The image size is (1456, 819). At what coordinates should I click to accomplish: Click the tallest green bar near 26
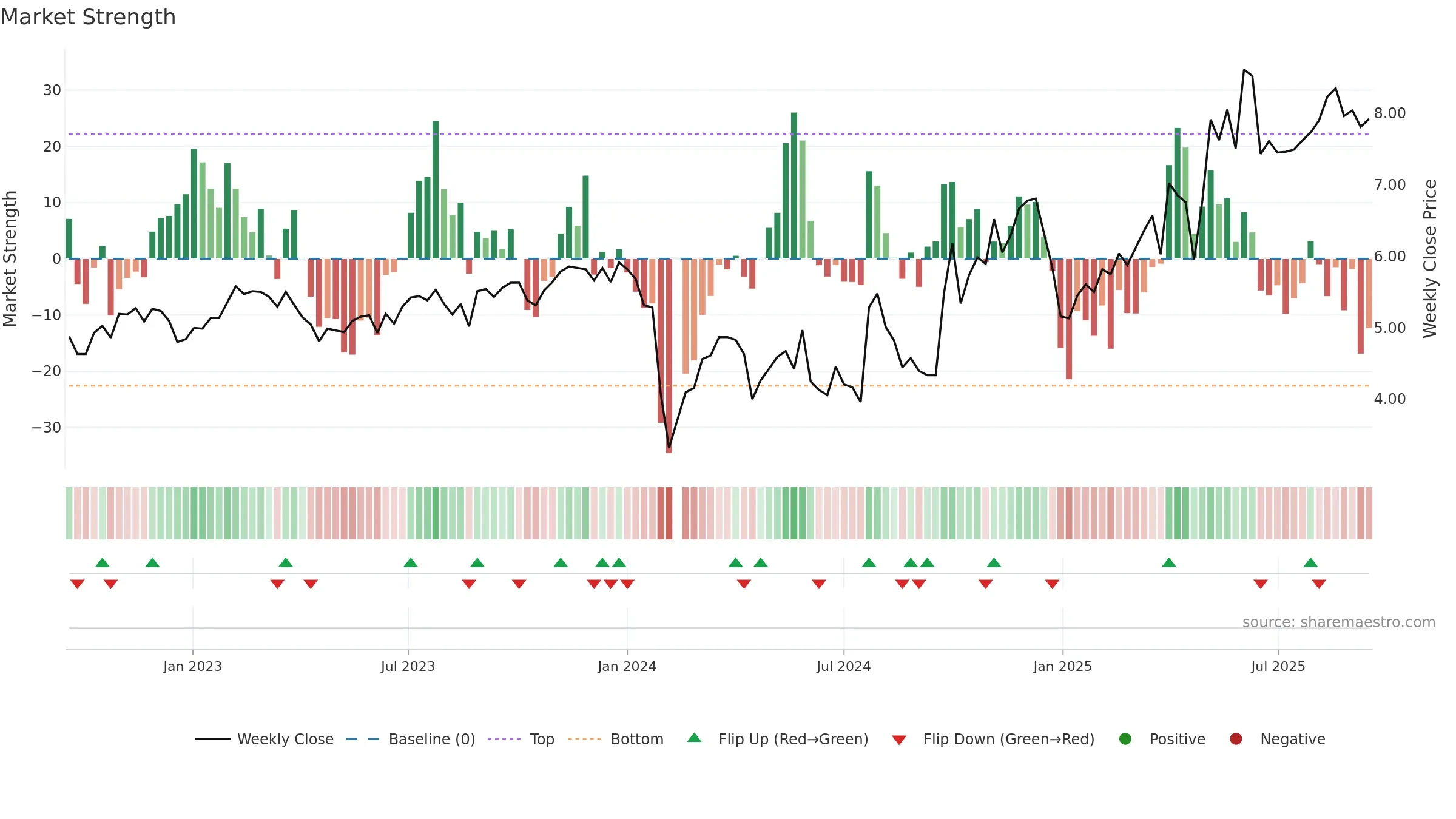794,186
